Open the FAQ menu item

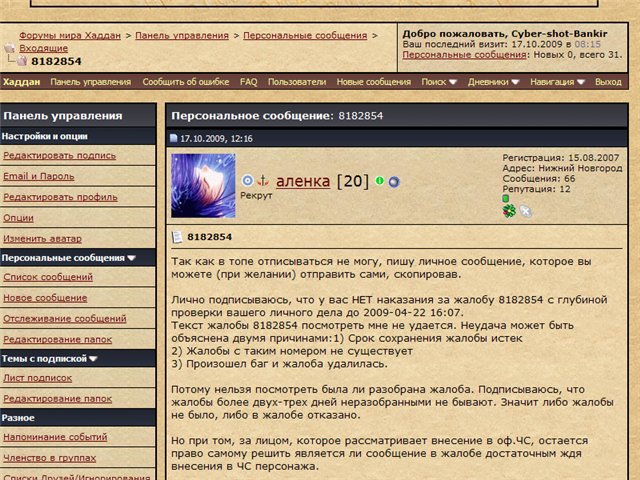249,82
